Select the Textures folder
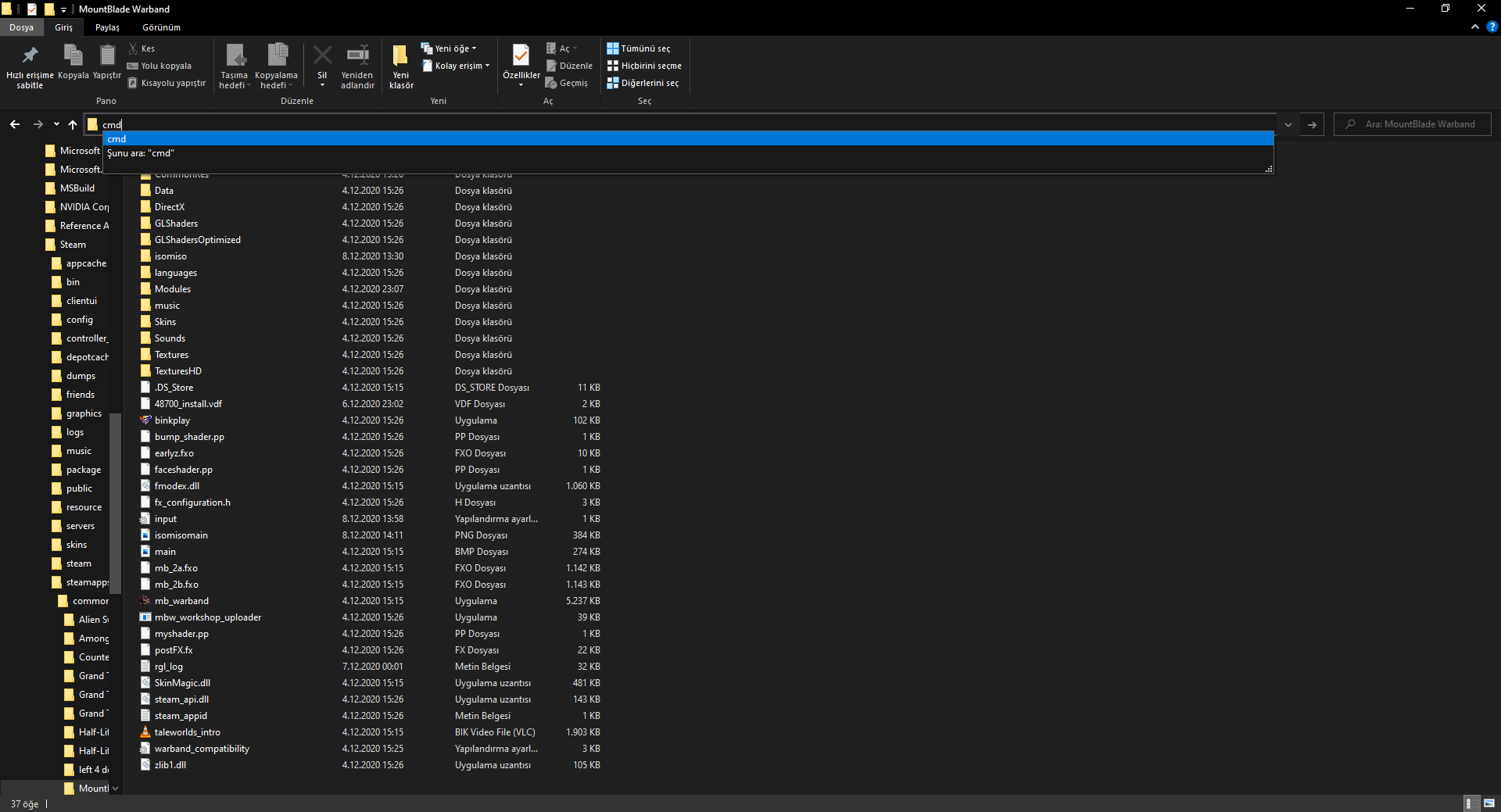The image size is (1501, 812). tap(171, 355)
